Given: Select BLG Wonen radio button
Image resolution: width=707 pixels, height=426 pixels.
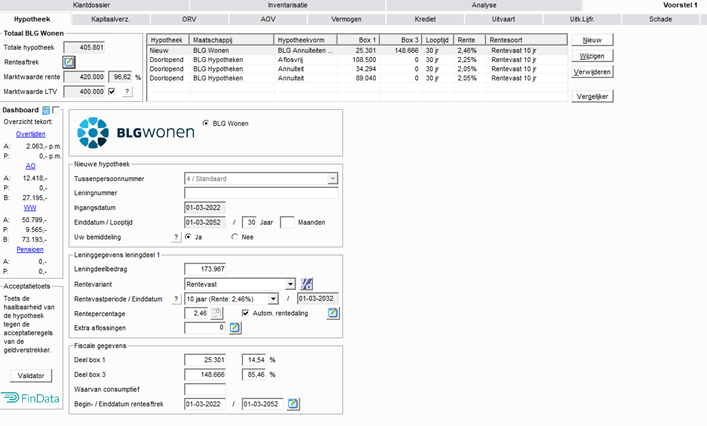Looking at the screenshot, I should click(206, 123).
